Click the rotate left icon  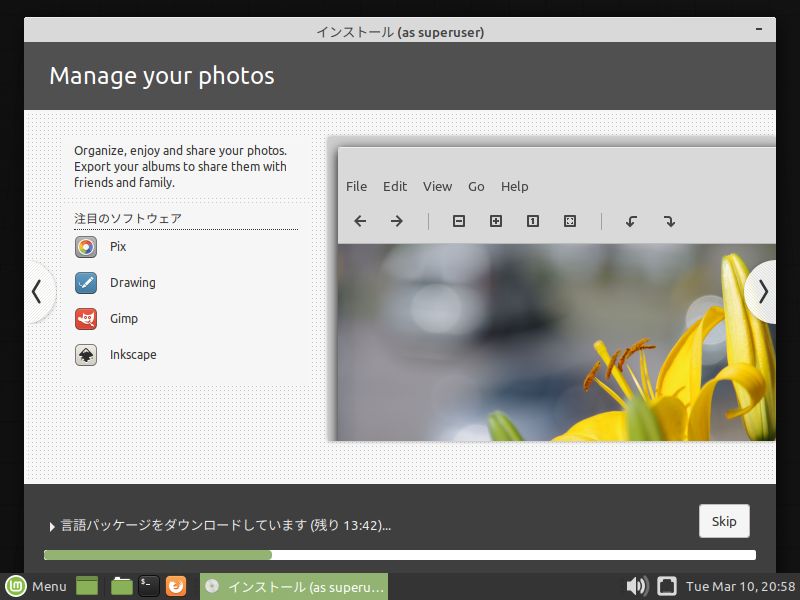[x=632, y=221]
